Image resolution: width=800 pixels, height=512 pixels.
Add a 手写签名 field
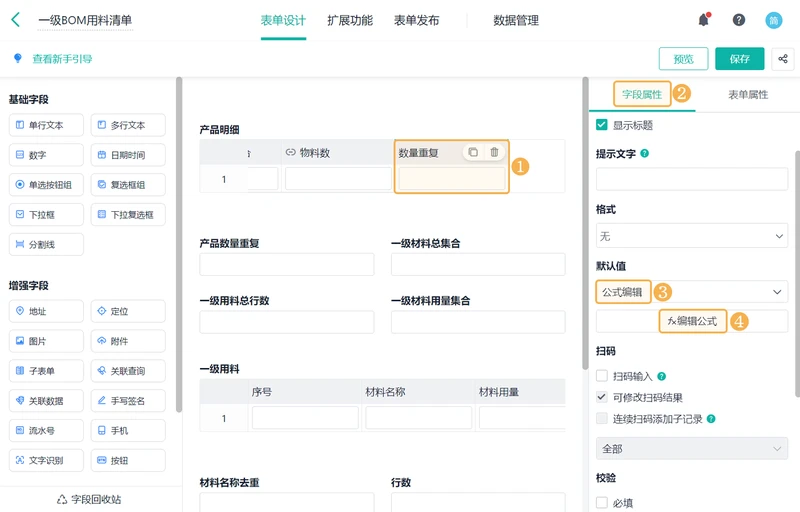128,401
